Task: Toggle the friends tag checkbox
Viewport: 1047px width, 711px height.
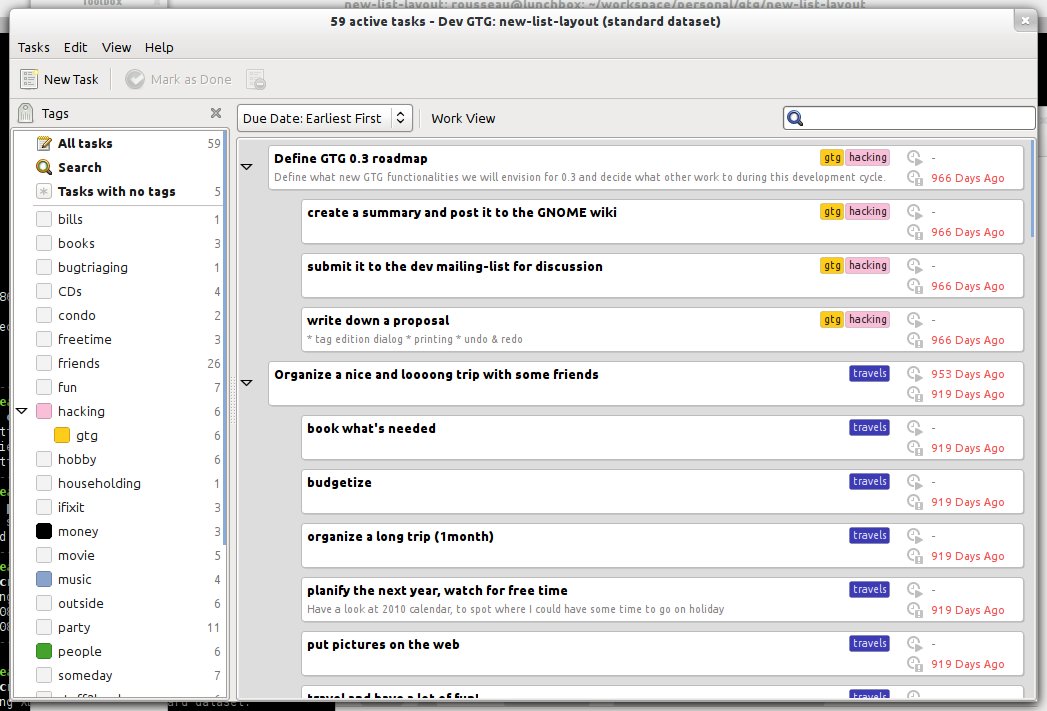Action: (44, 363)
